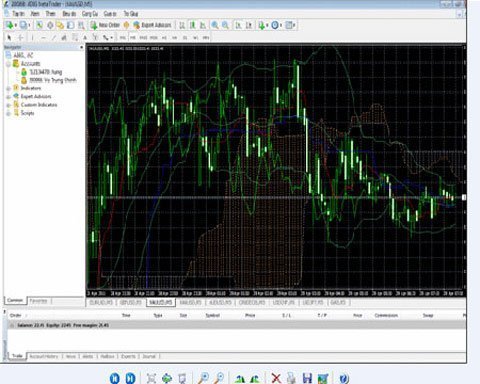
Task: Toggle the Terminal panel from the toolbar
Action: tap(70, 25)
